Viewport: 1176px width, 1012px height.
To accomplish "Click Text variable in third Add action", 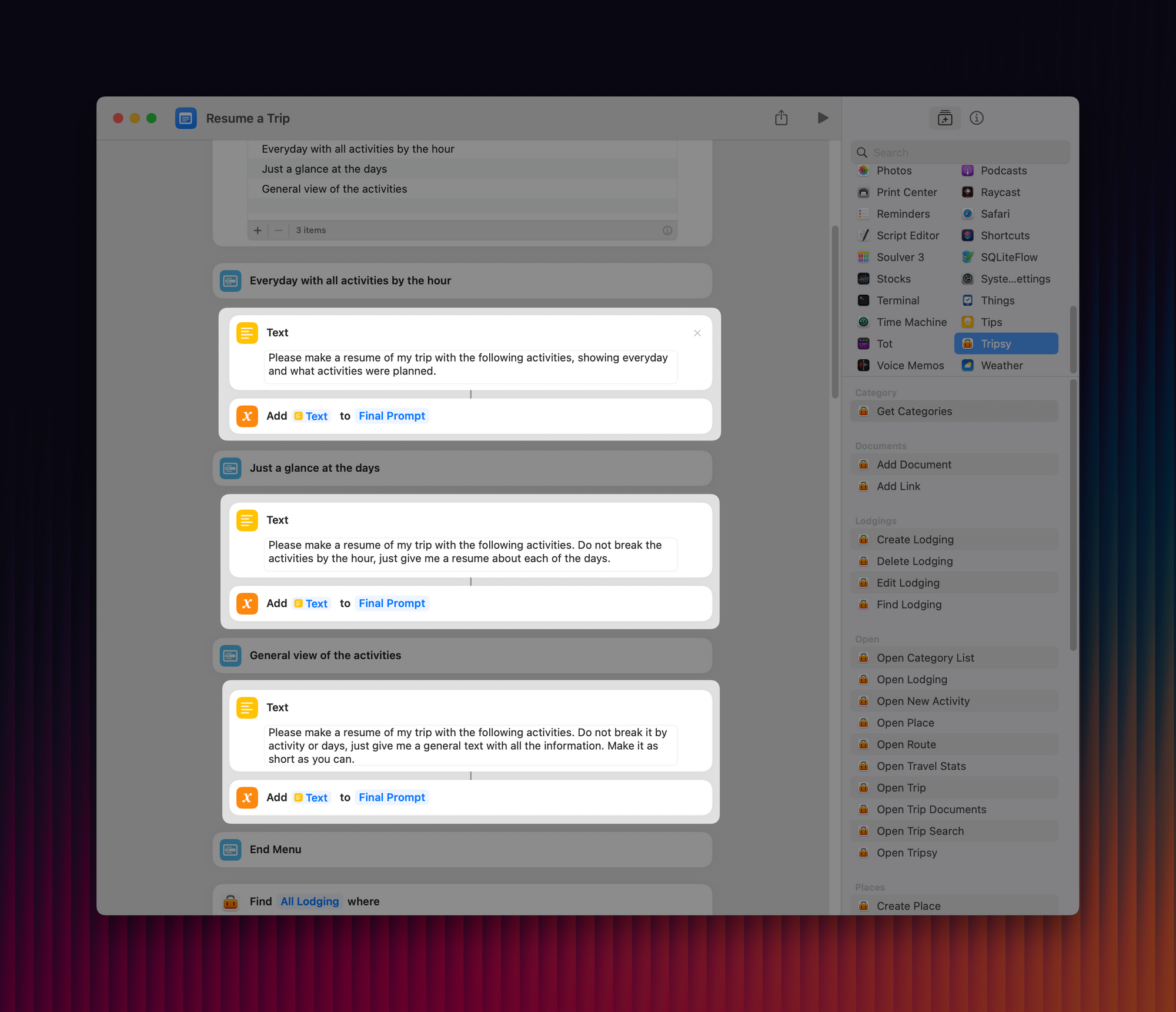I will click(311, 798).
